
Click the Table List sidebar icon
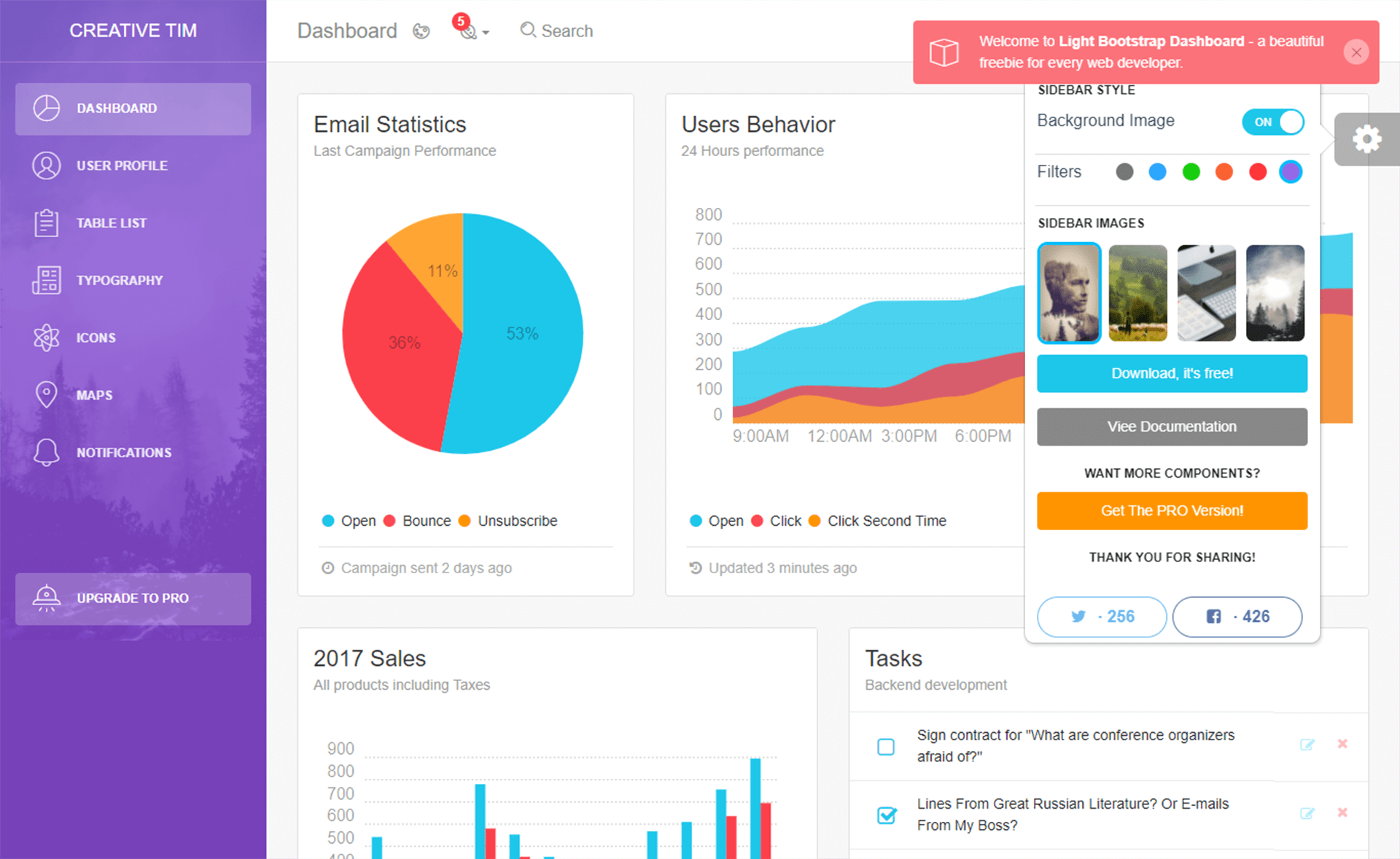pos(46,221)
